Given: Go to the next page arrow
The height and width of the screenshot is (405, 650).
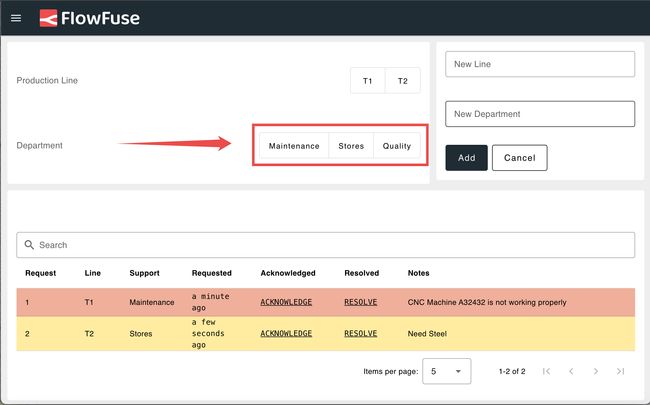Looking at the screenshot, I should (596, 371).
